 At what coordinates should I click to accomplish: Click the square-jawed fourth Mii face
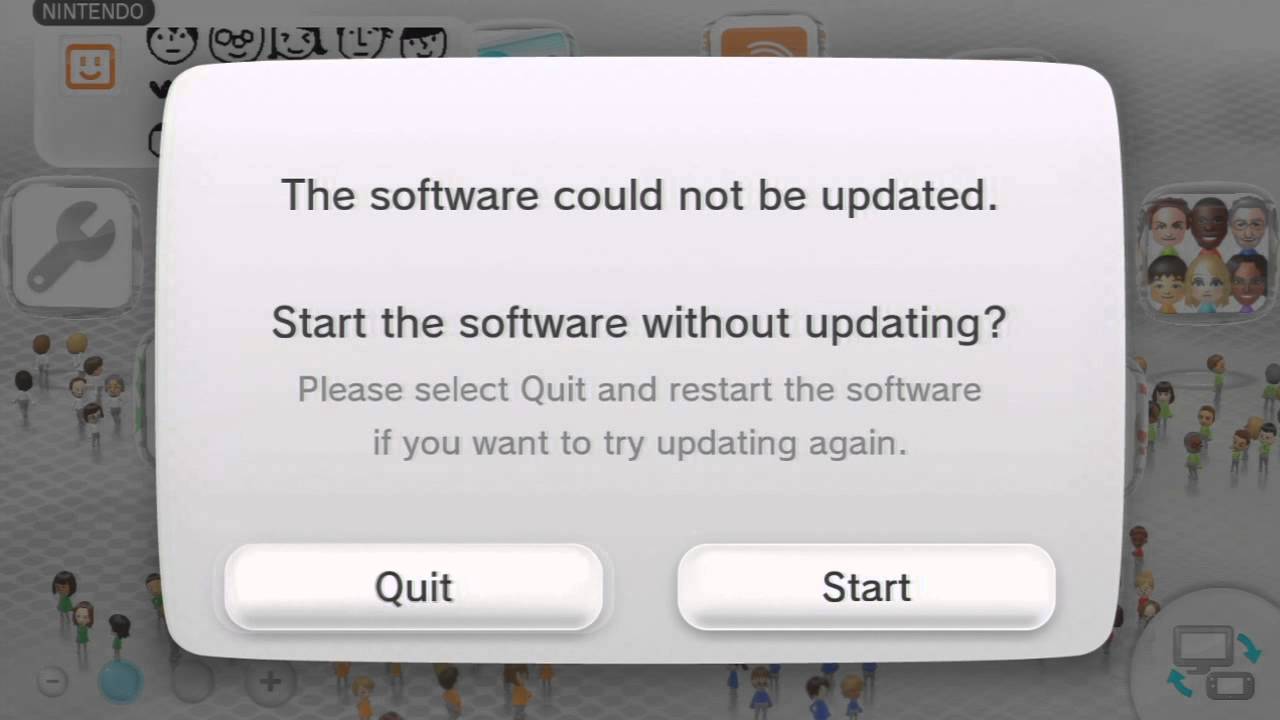(360, 42)
